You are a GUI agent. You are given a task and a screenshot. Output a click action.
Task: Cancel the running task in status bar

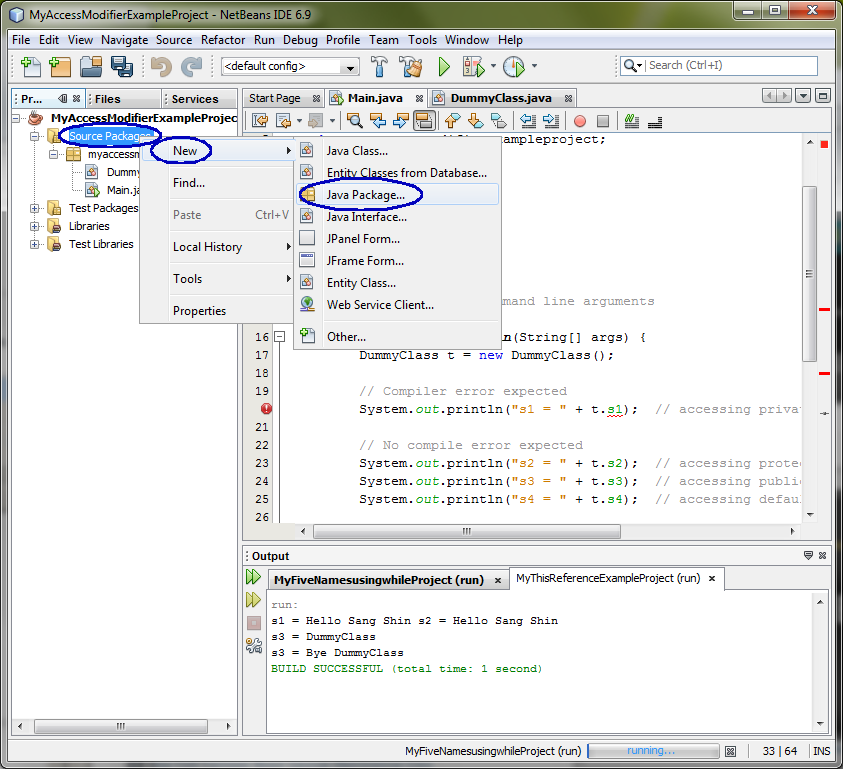tap(730, 751)
